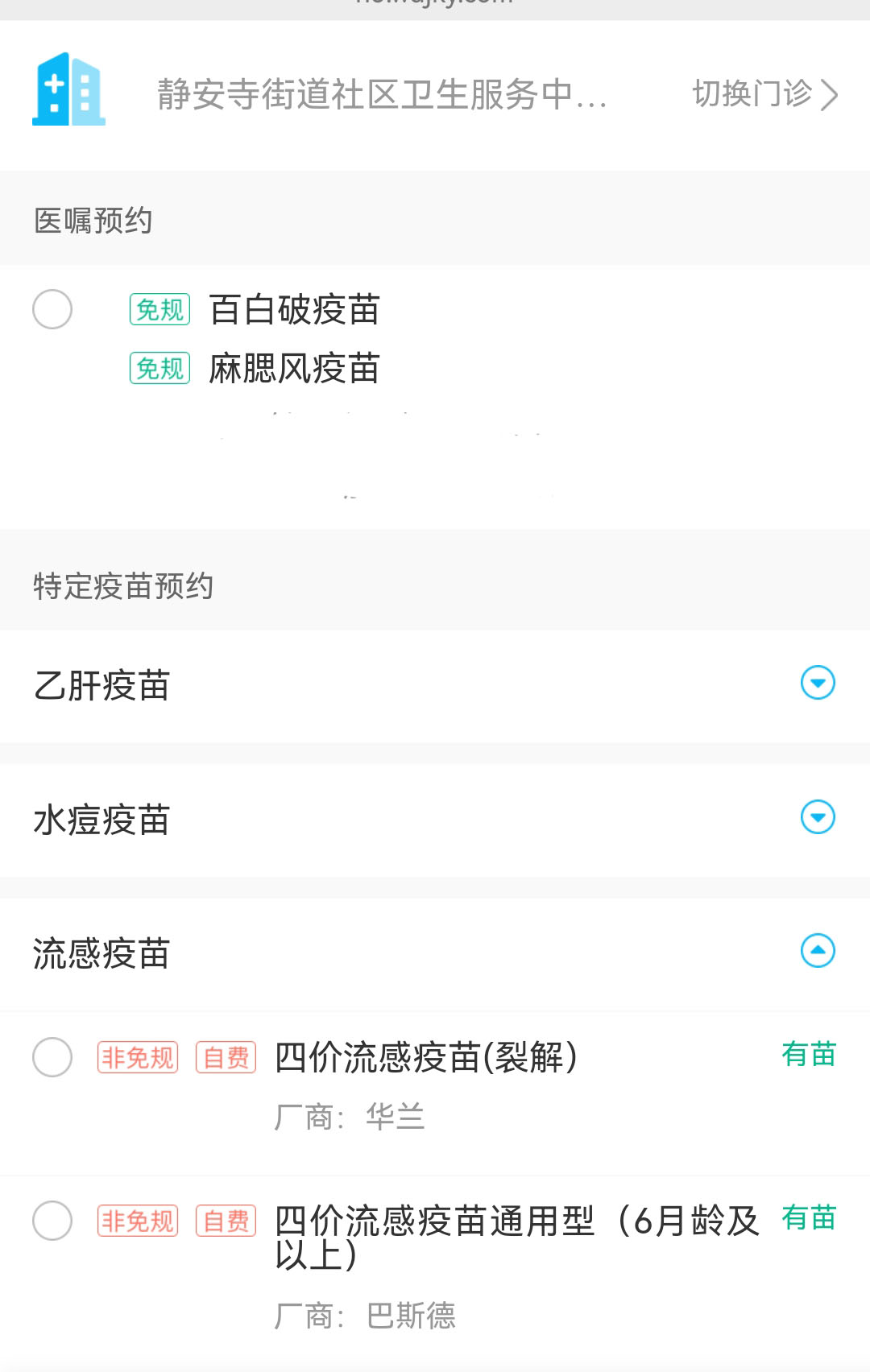Click the 非免规 tag on 华兰 vaccine

[138, 1057]
